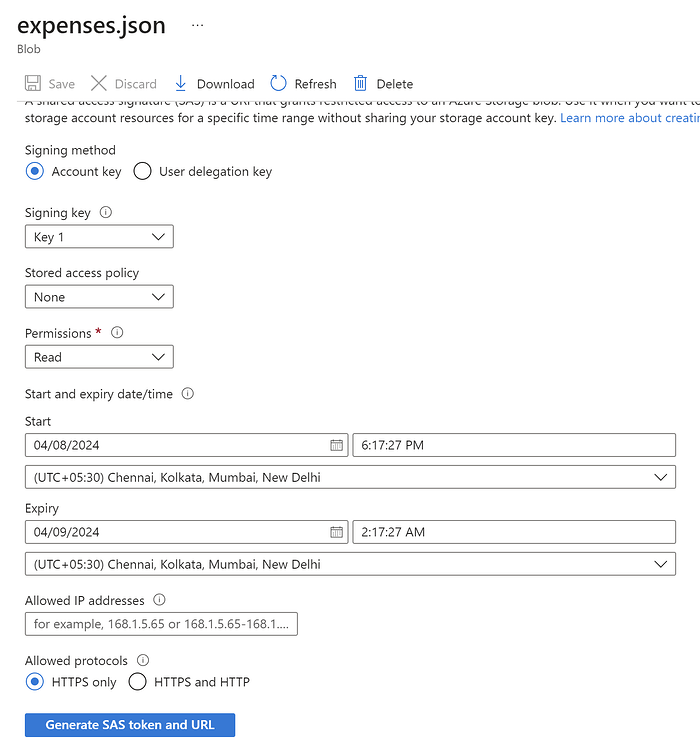Open the Learn more about creating link
The image size is (700, 750).
pos(630,118)
